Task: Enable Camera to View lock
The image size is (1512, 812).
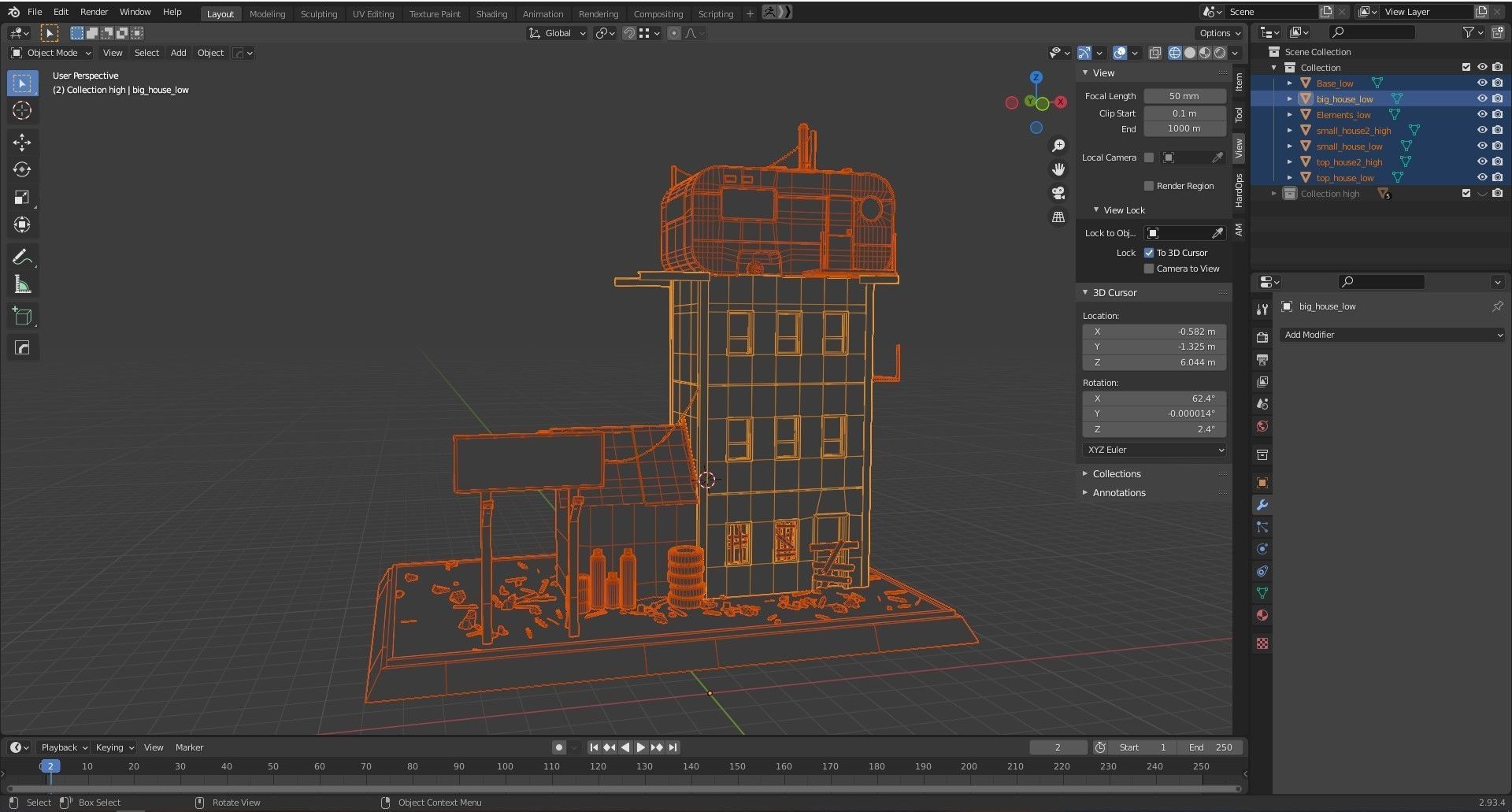Action: pyautogui.click(x=1149, y=269)
